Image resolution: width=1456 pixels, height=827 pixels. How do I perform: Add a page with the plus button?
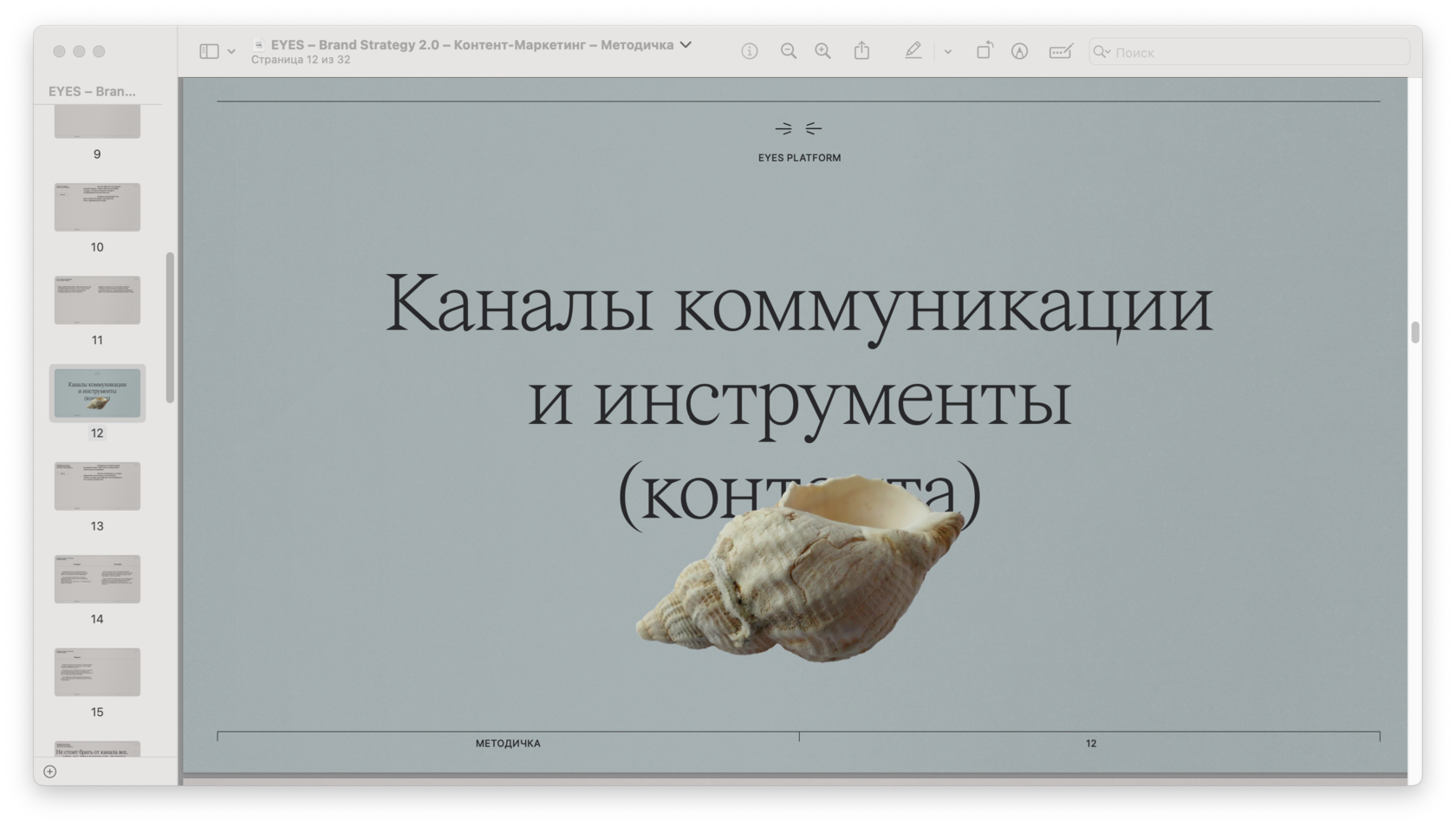point(50,772)
